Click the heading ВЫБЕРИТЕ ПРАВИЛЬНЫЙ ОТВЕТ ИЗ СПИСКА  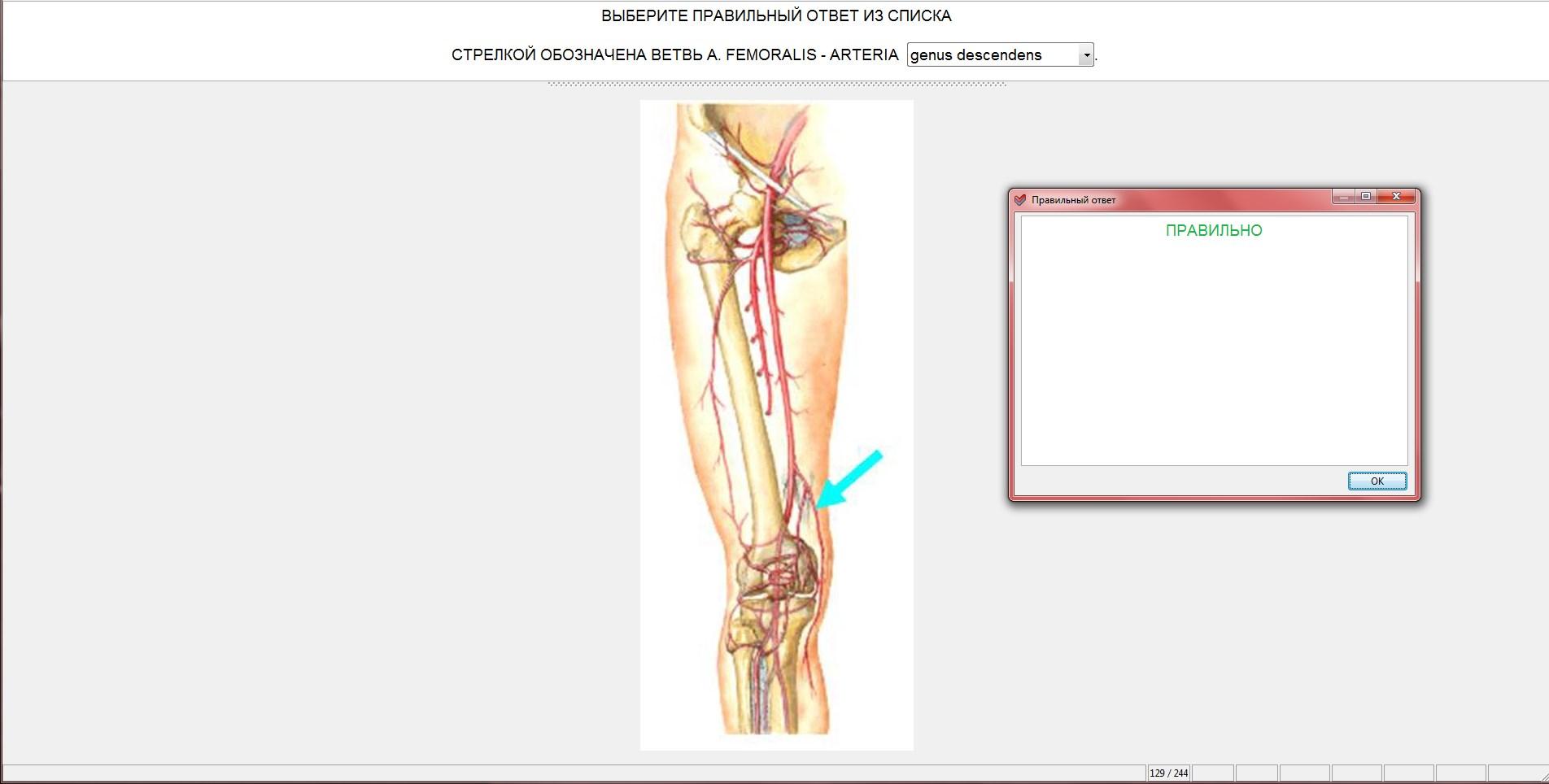776,15
